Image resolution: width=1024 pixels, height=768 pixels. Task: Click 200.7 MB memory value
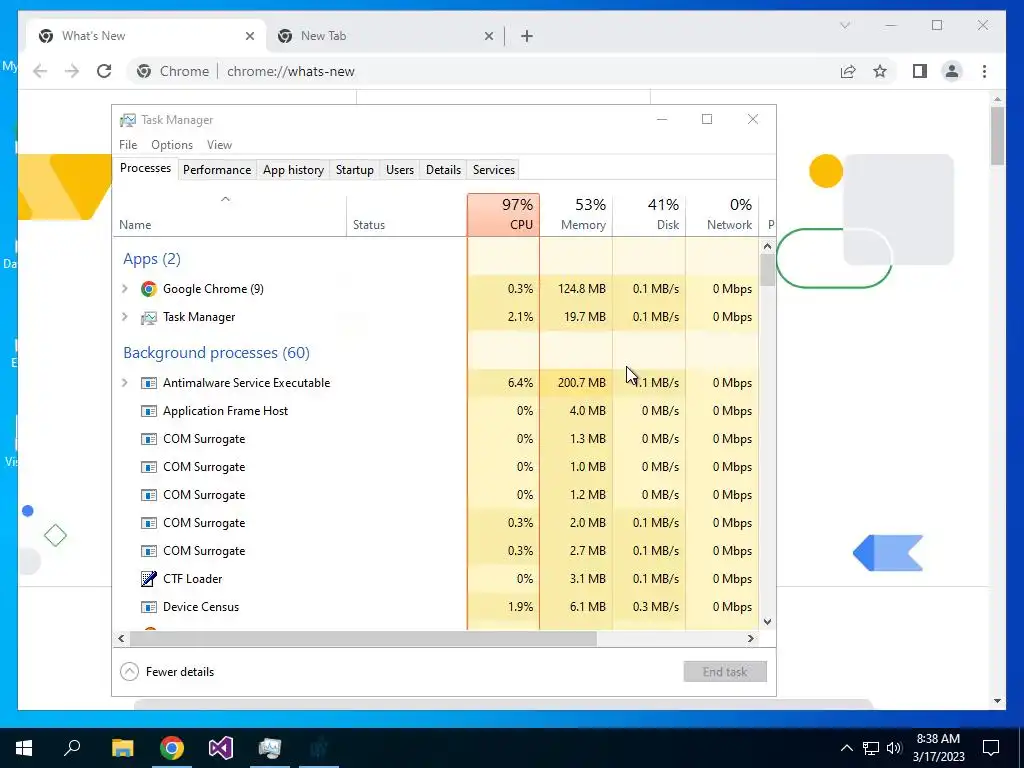(x=581, y=383)
